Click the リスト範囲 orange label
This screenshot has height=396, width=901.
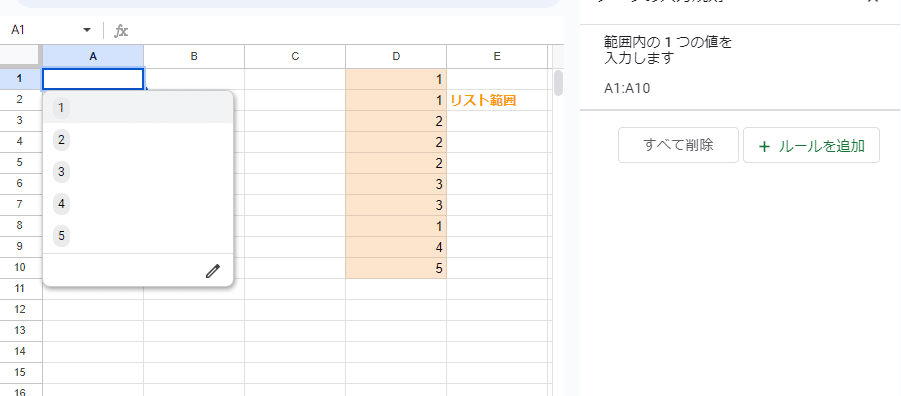point(483,101)
